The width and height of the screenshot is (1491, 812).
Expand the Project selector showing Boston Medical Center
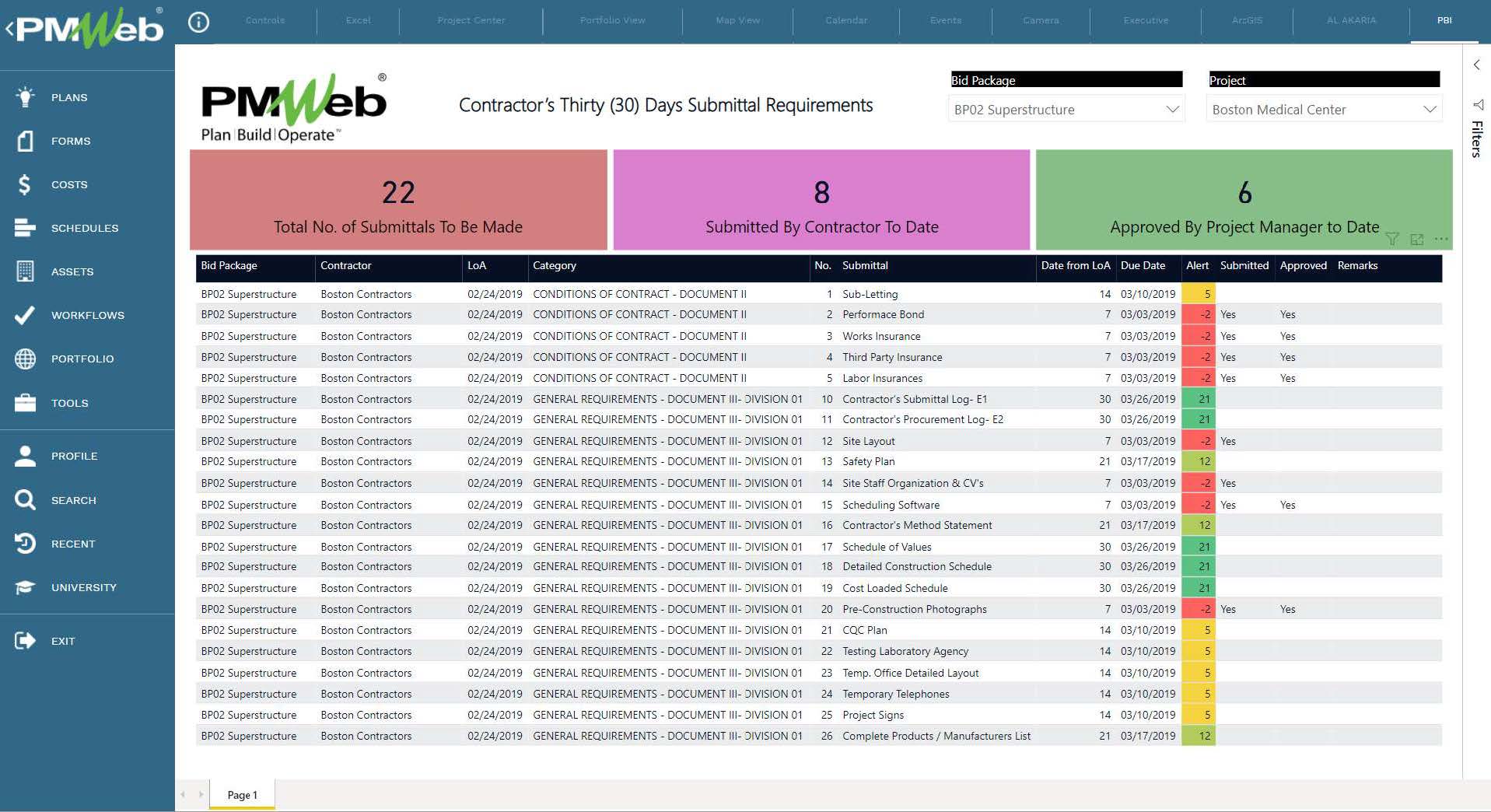point(1430,109)
